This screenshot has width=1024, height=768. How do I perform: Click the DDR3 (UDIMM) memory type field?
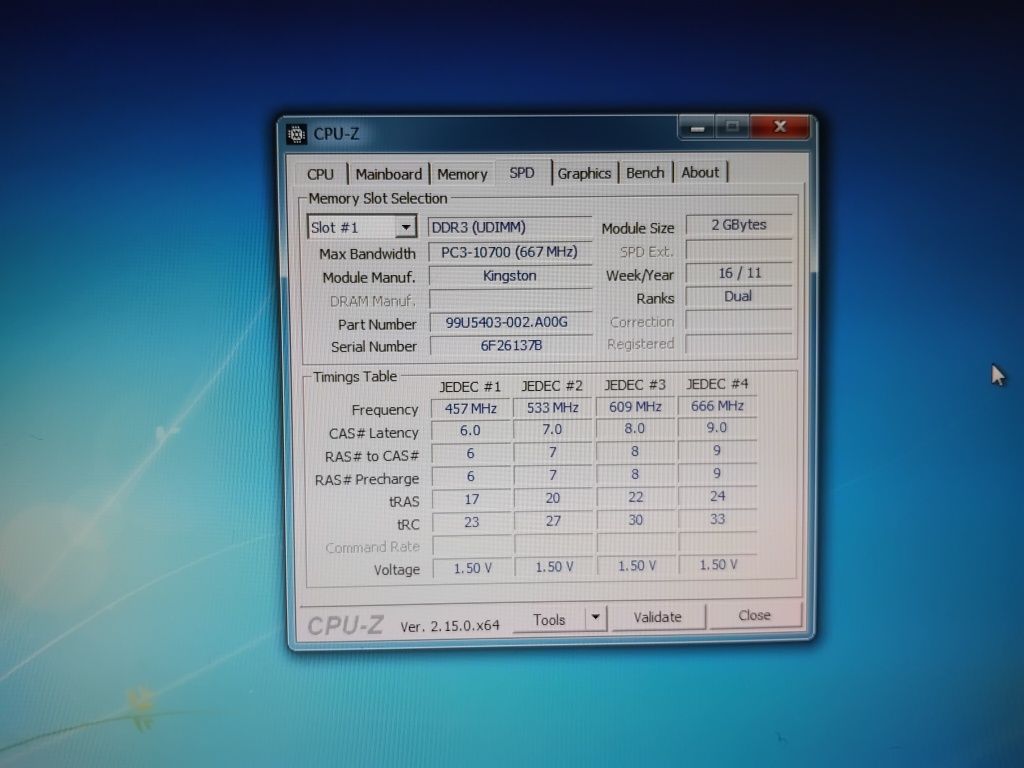pos(509,227)
